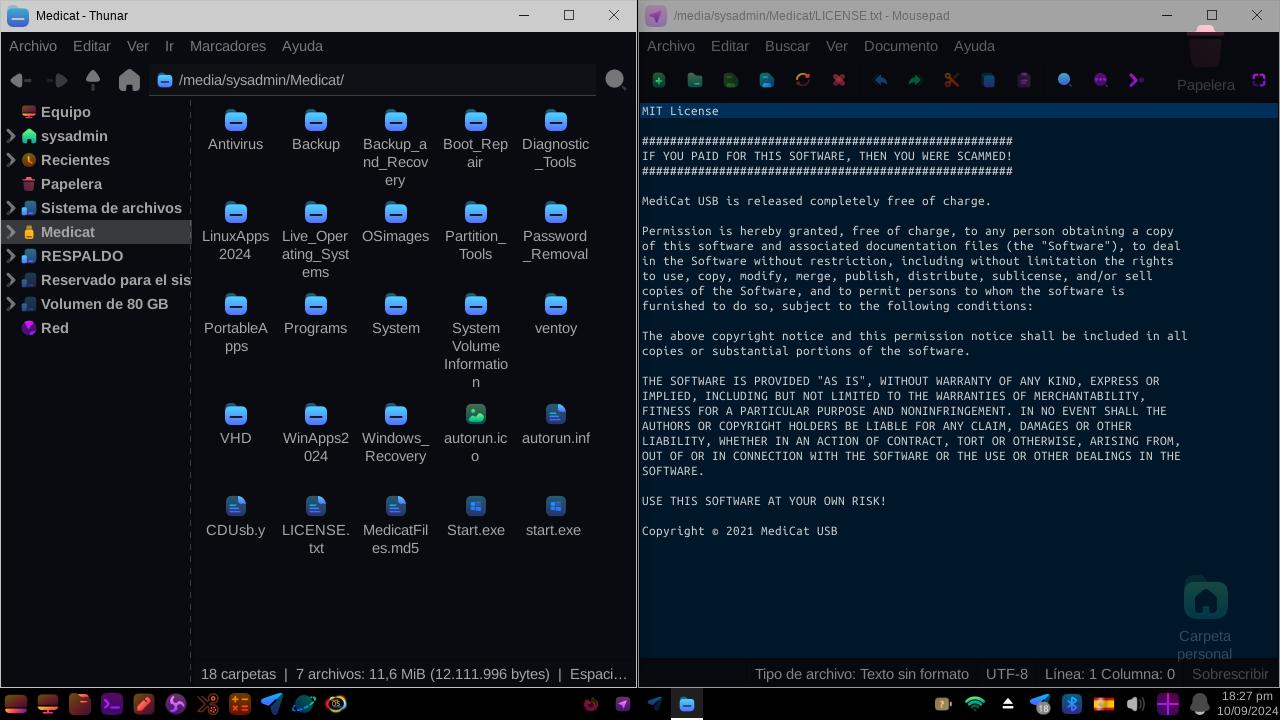The image size is (1280, 720).
Task: Select the Password_Removal folder
Action: 556,233
